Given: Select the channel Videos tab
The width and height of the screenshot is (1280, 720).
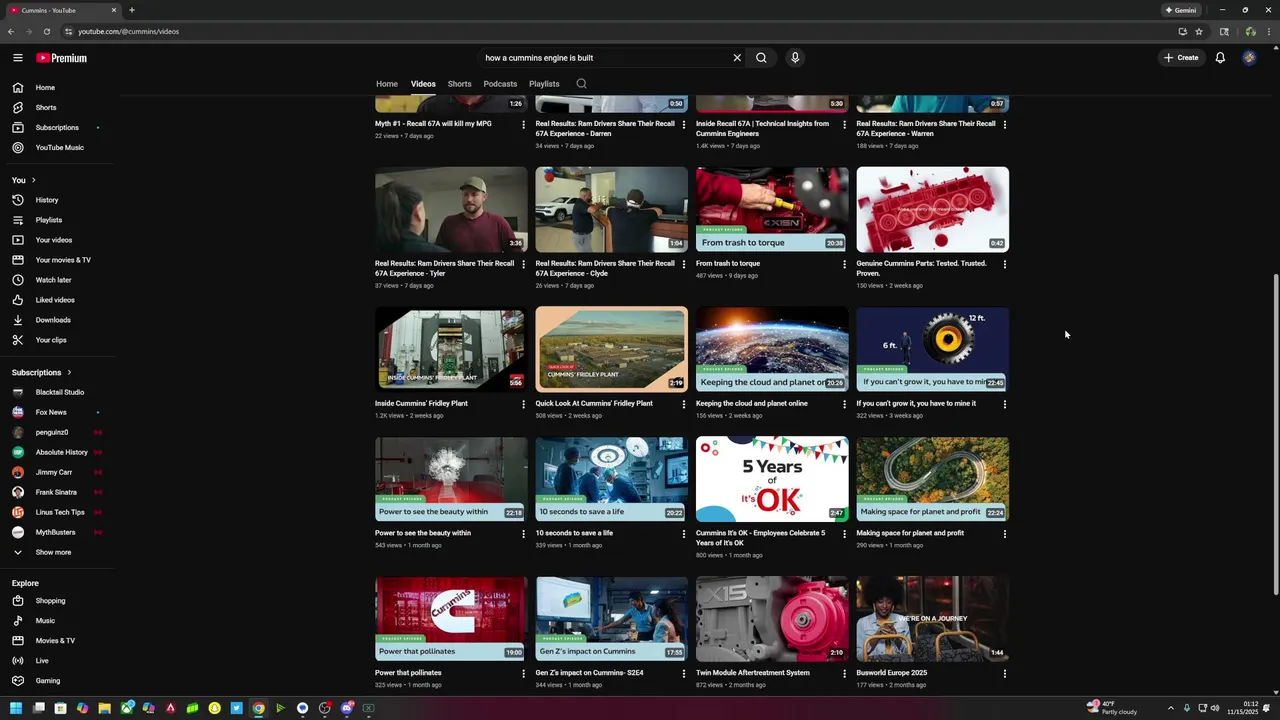Looking at the screenshot, I should tap(423, 84).
